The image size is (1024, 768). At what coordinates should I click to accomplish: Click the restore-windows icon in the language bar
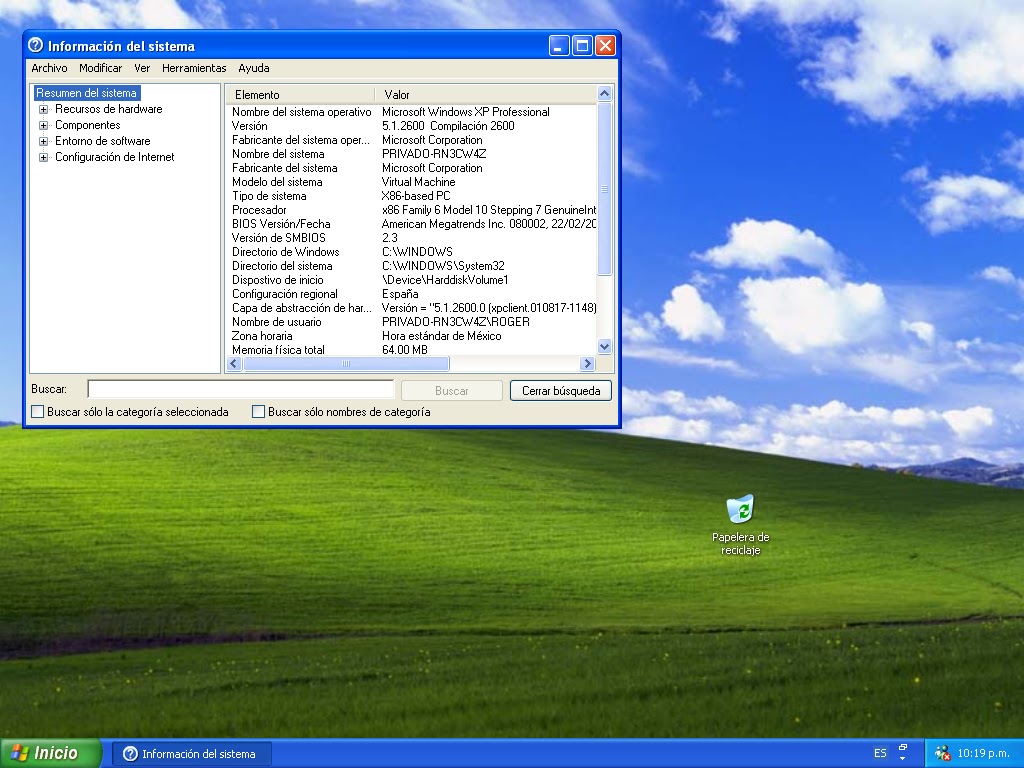point(902,747)
